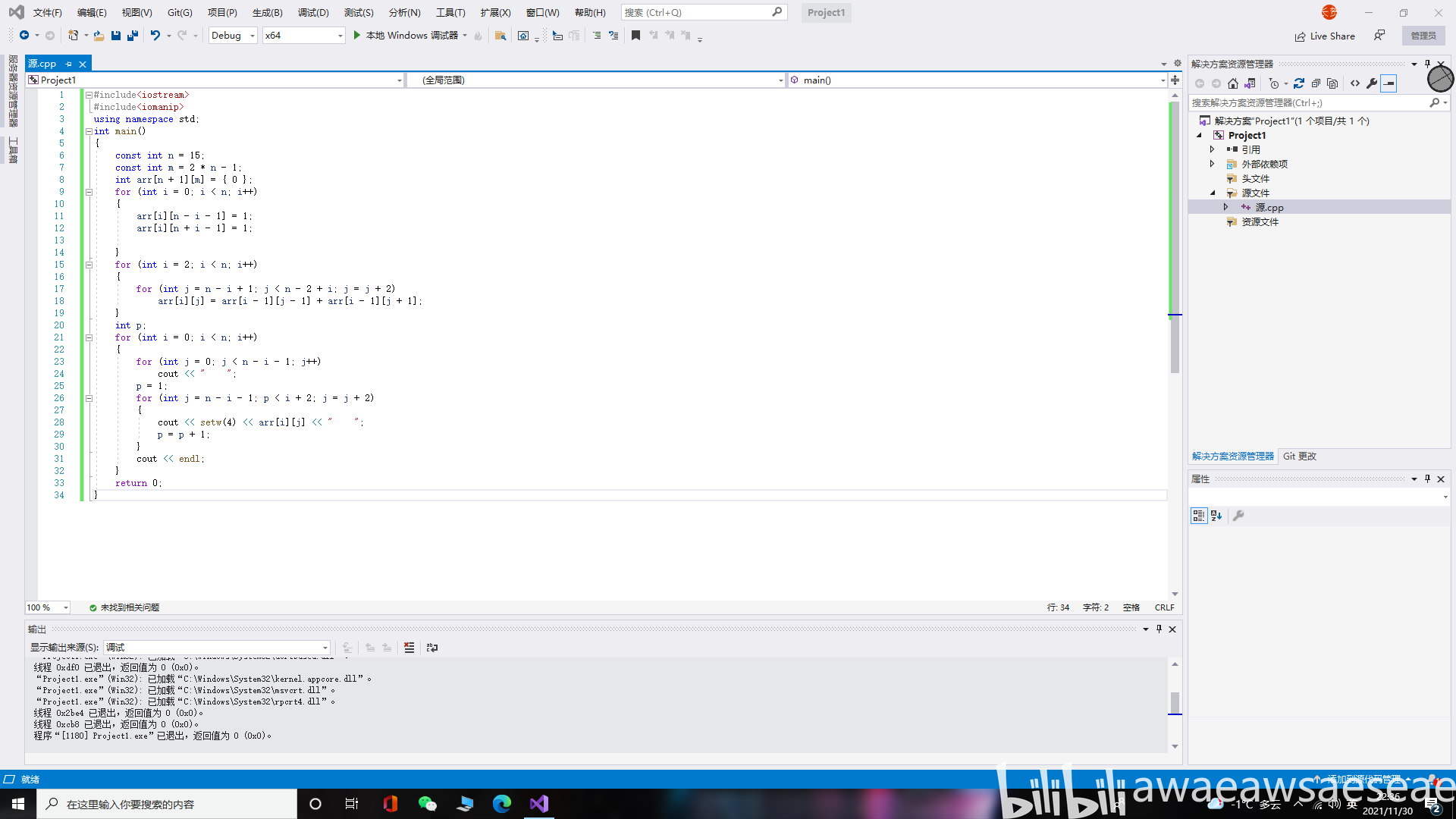Screen dimensions: 1456x819
Task: Unpin the Output window
Action: coord(1158,629)
